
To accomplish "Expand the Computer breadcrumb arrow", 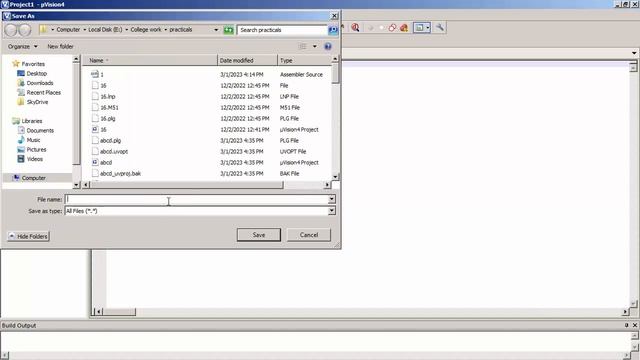I will tap(84, 30).
